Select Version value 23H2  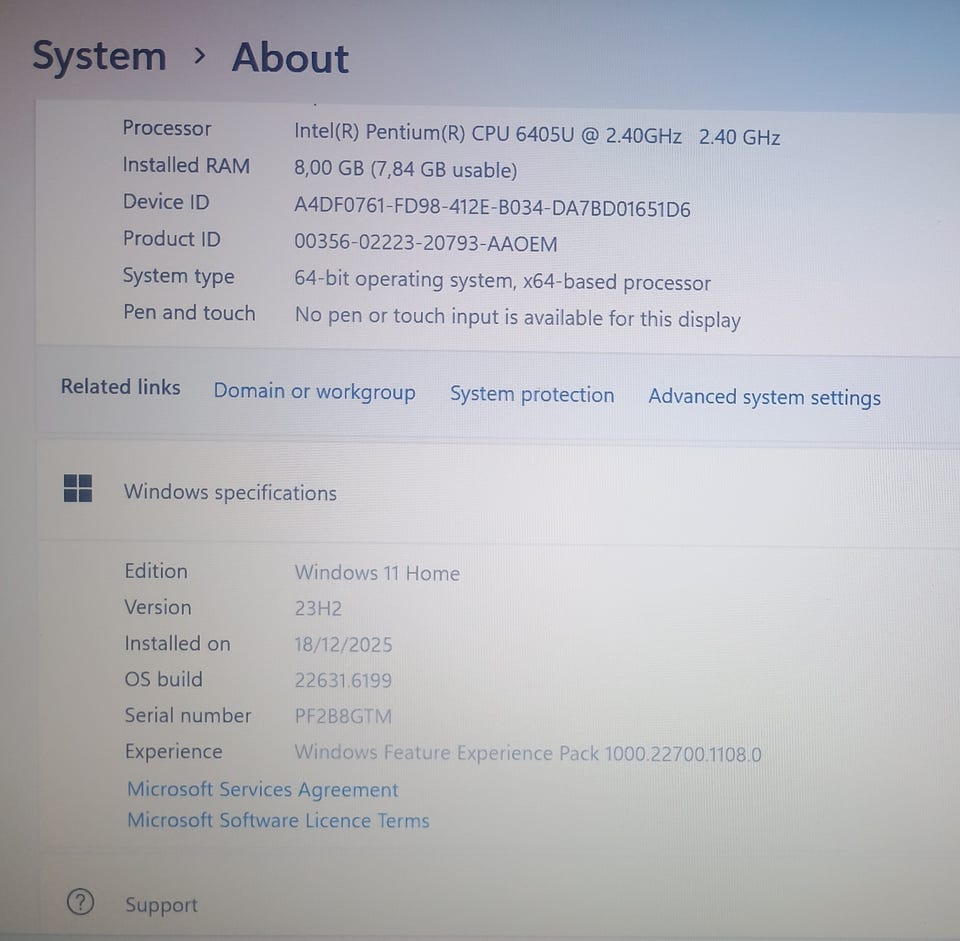pos(318,609)
